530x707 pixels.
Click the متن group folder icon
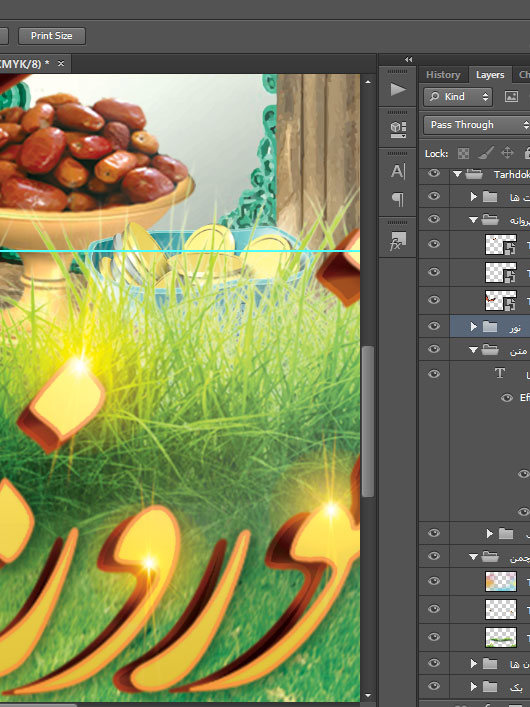click(490, 349)
